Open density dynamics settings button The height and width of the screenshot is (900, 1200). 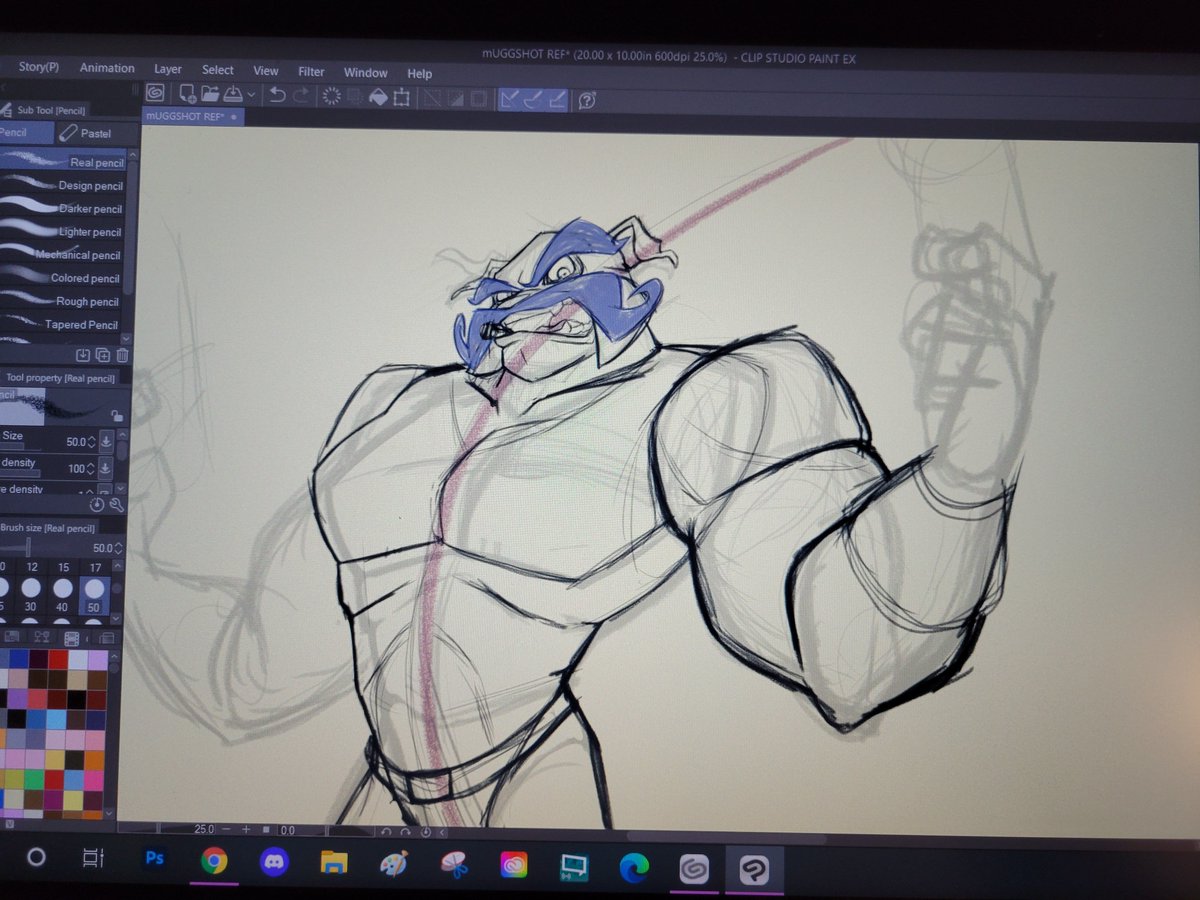pyautogui.click(x=106, y=468)
